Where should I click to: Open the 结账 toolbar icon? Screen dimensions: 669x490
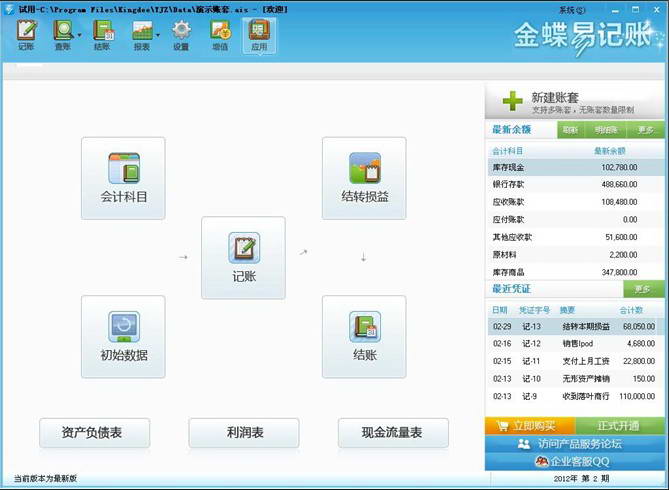(102, 35)
